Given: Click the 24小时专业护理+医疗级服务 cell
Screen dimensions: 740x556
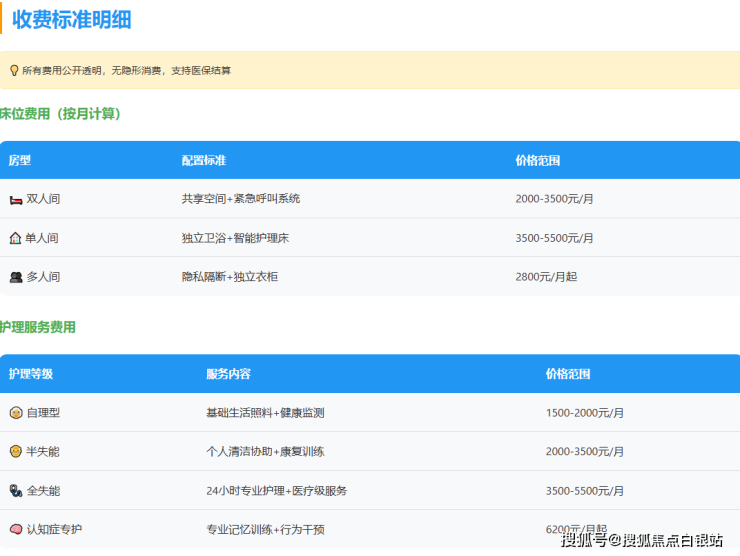Looking at the screenshot, I should tap(276, 491).
